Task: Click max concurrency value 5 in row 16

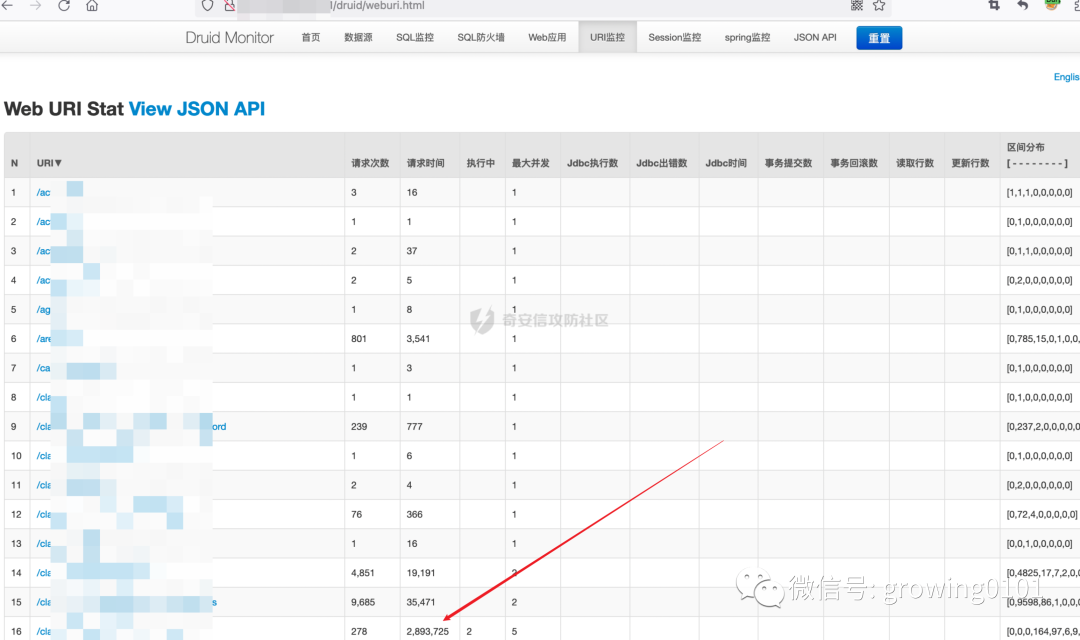Action: coord(514,632)
